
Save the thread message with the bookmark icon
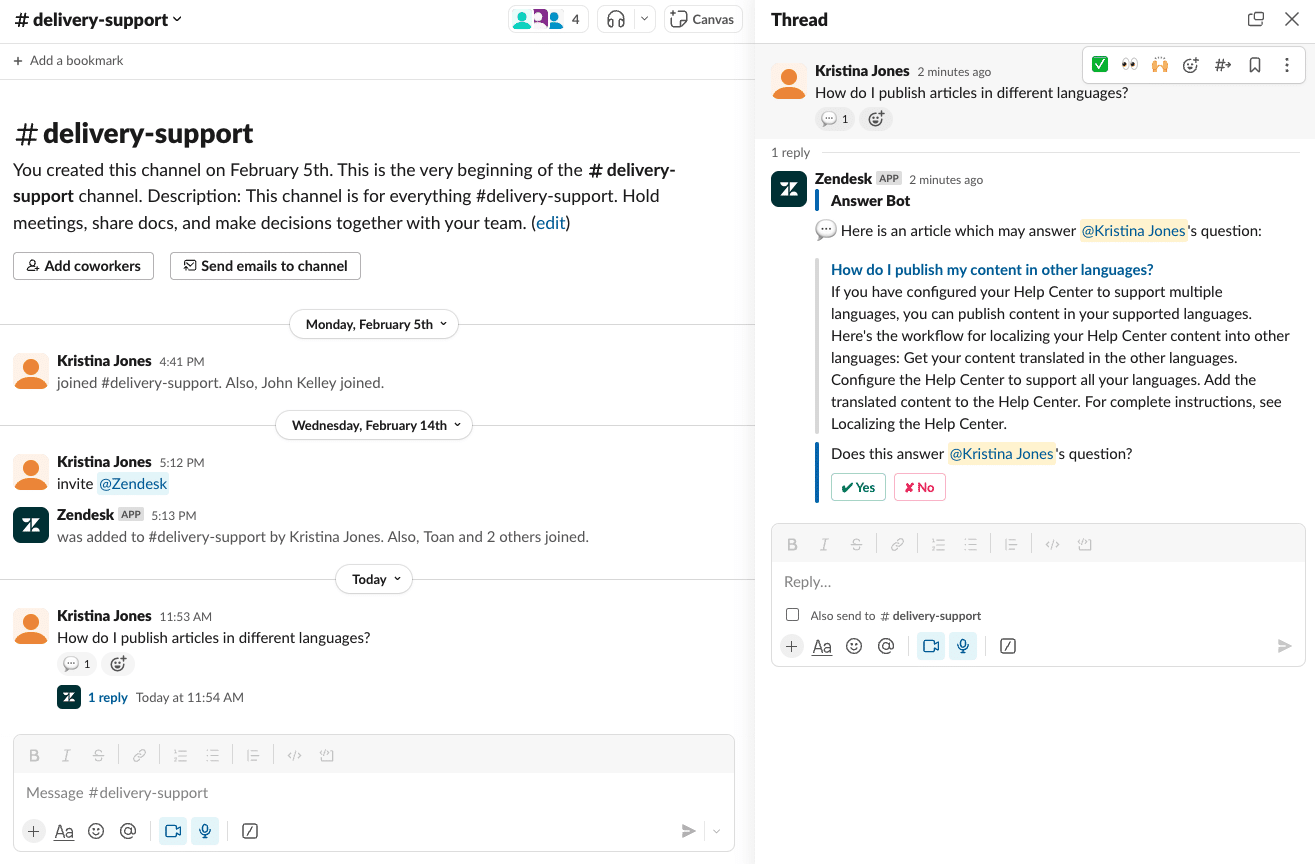point(1255,63)
